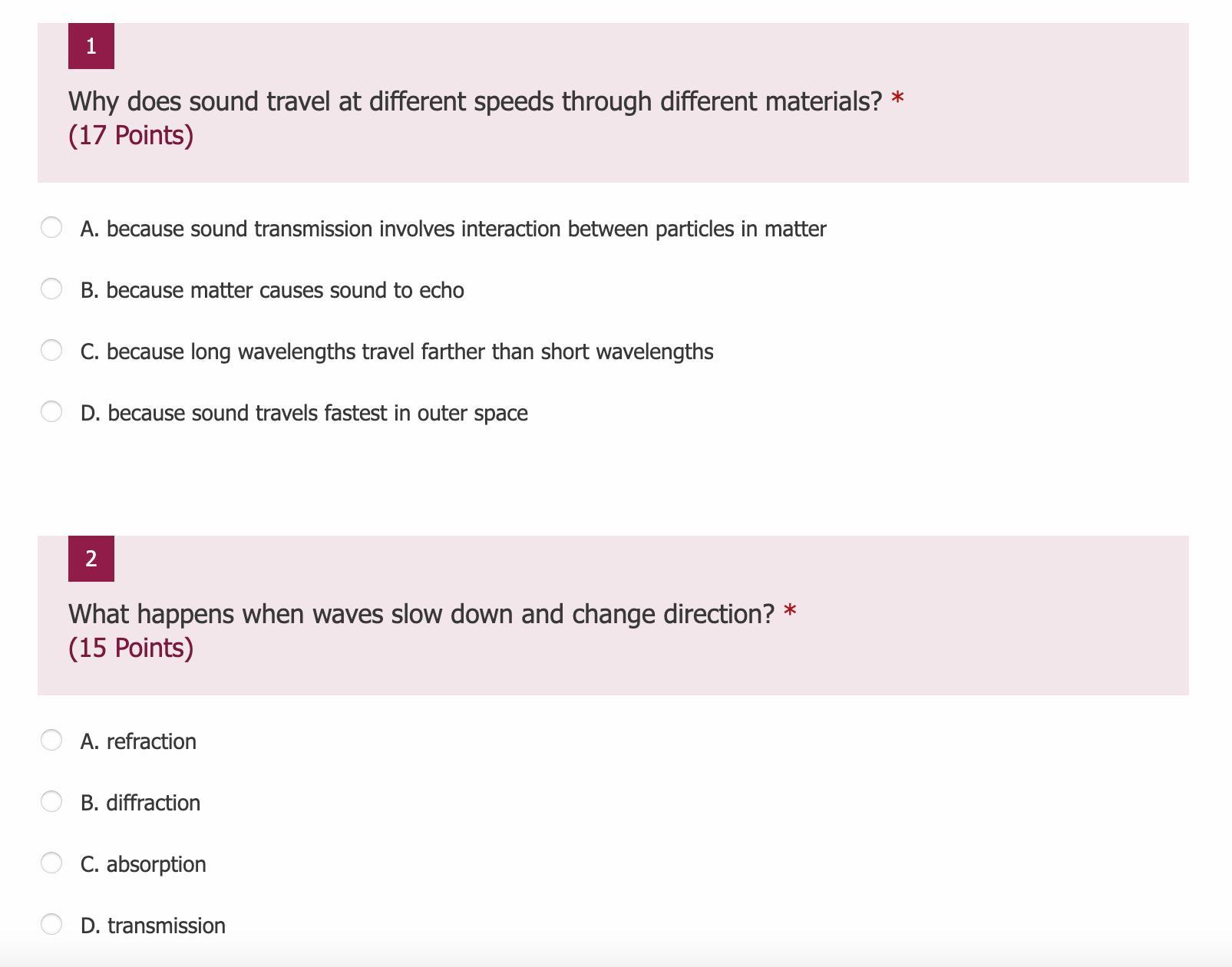Pick option C about long wavelengths
This screenshot has width=1232, height=967.
51,350
